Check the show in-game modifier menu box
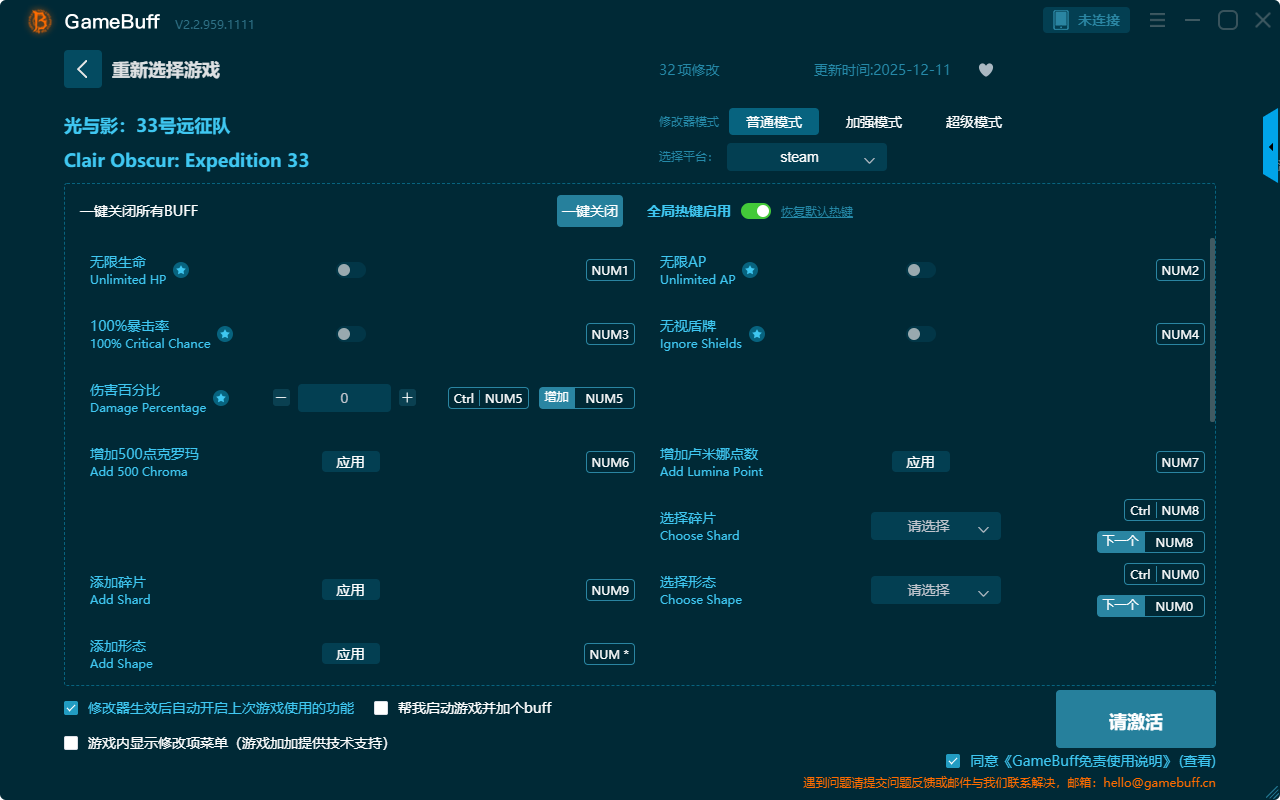 pos(71,743)
